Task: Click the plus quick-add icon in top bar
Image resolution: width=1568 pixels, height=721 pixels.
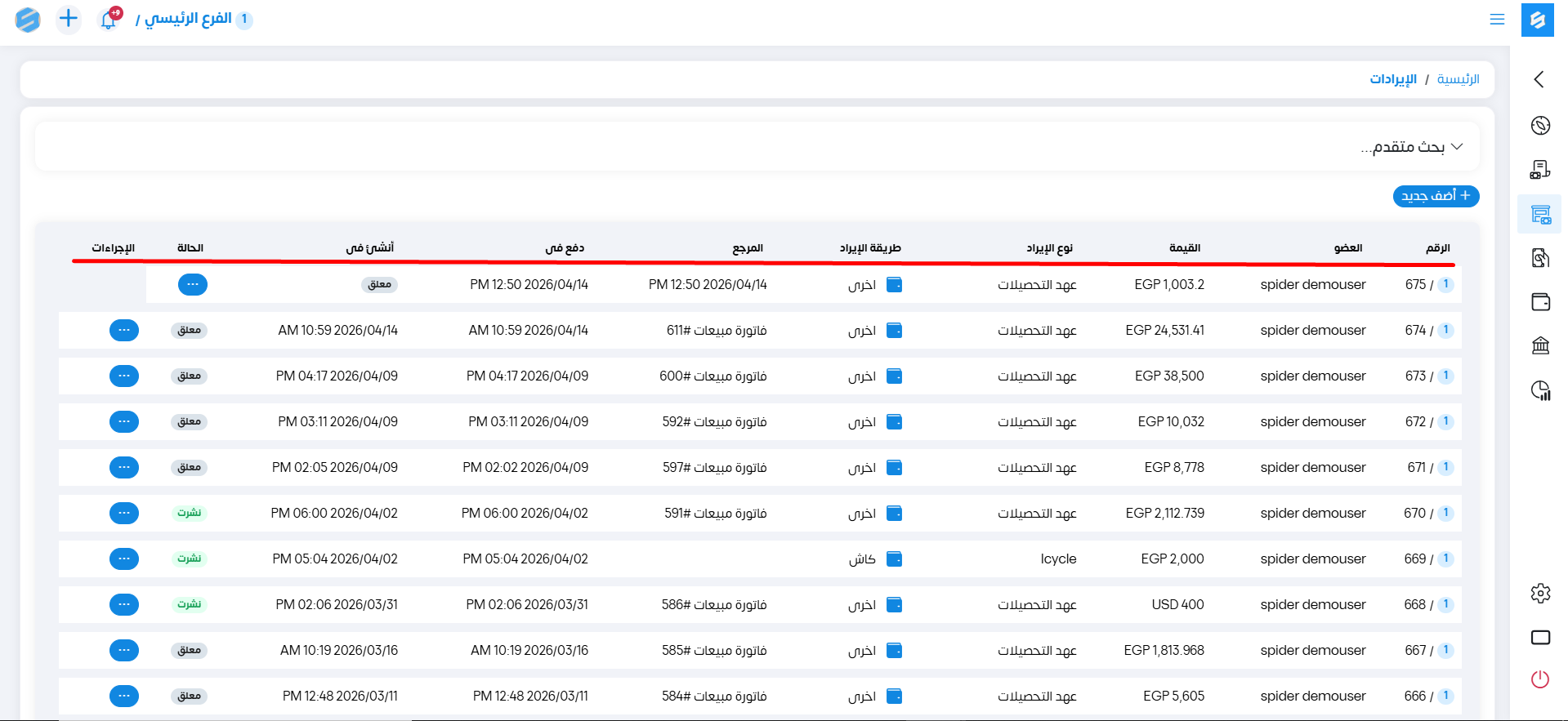Action: click(x=69, y=19)
